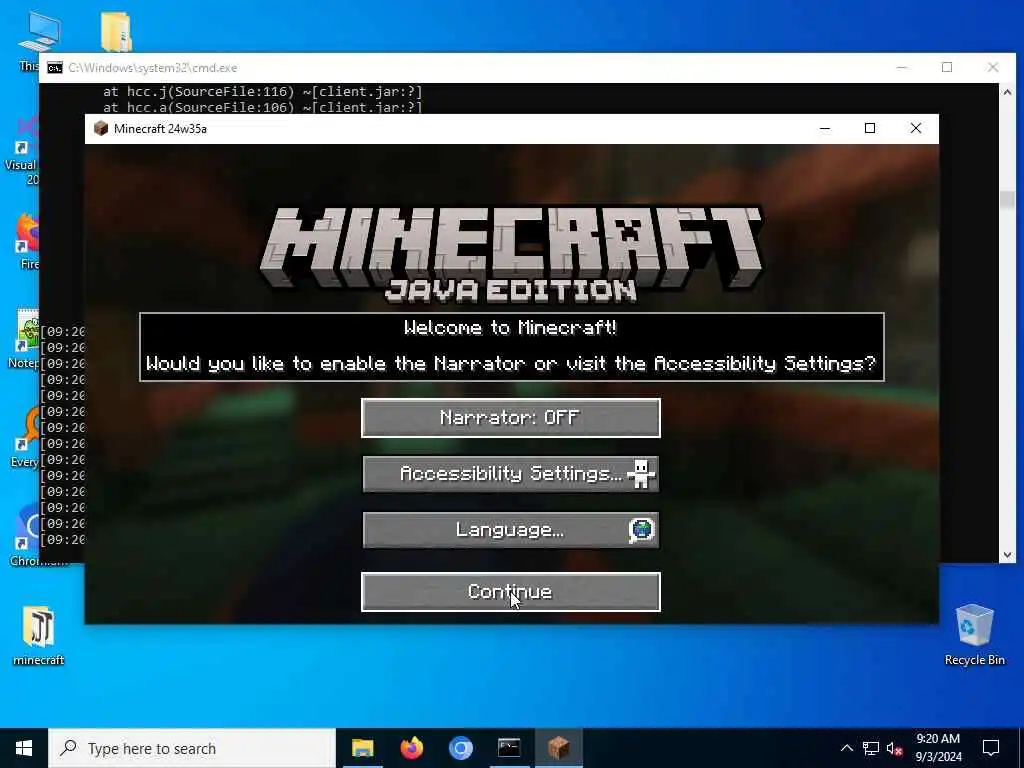The width and height of the screenshot is (1024, 768).
Task: Click the cmd.exe scrollbar up arrow
Action: (x=1007, y=92)
